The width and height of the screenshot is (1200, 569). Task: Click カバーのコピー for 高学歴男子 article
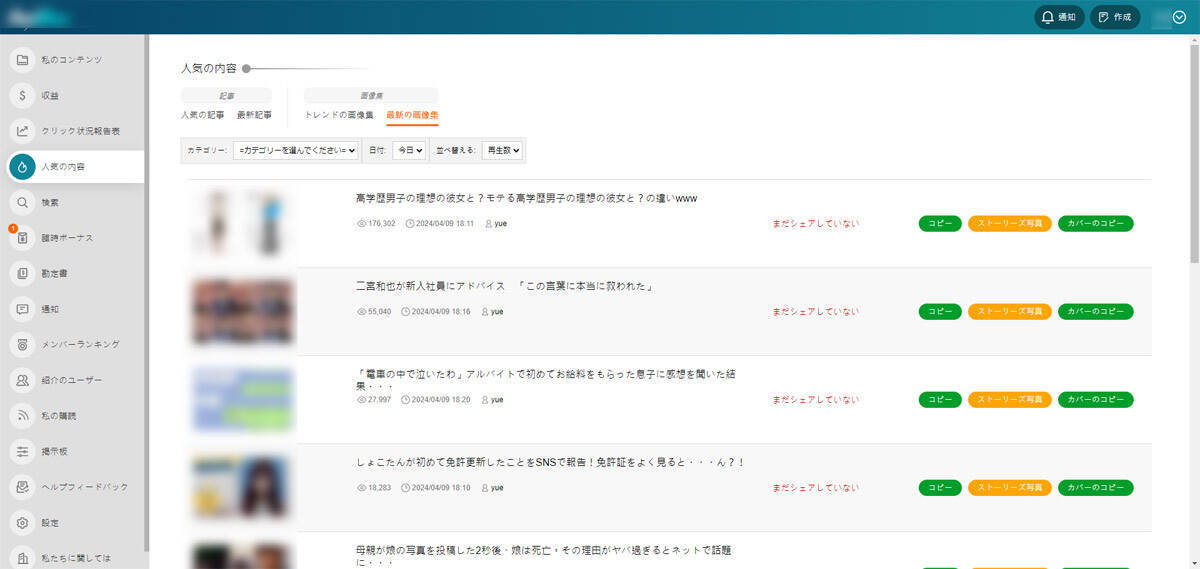(x=1096, y=224)
